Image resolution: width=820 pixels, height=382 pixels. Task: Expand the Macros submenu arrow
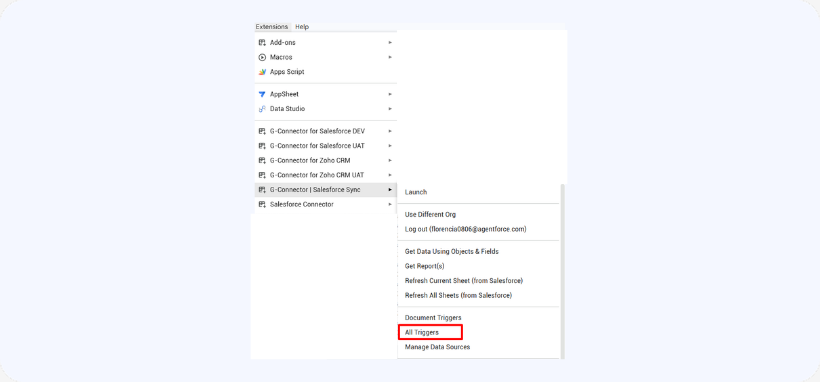(x=390, y=57)
